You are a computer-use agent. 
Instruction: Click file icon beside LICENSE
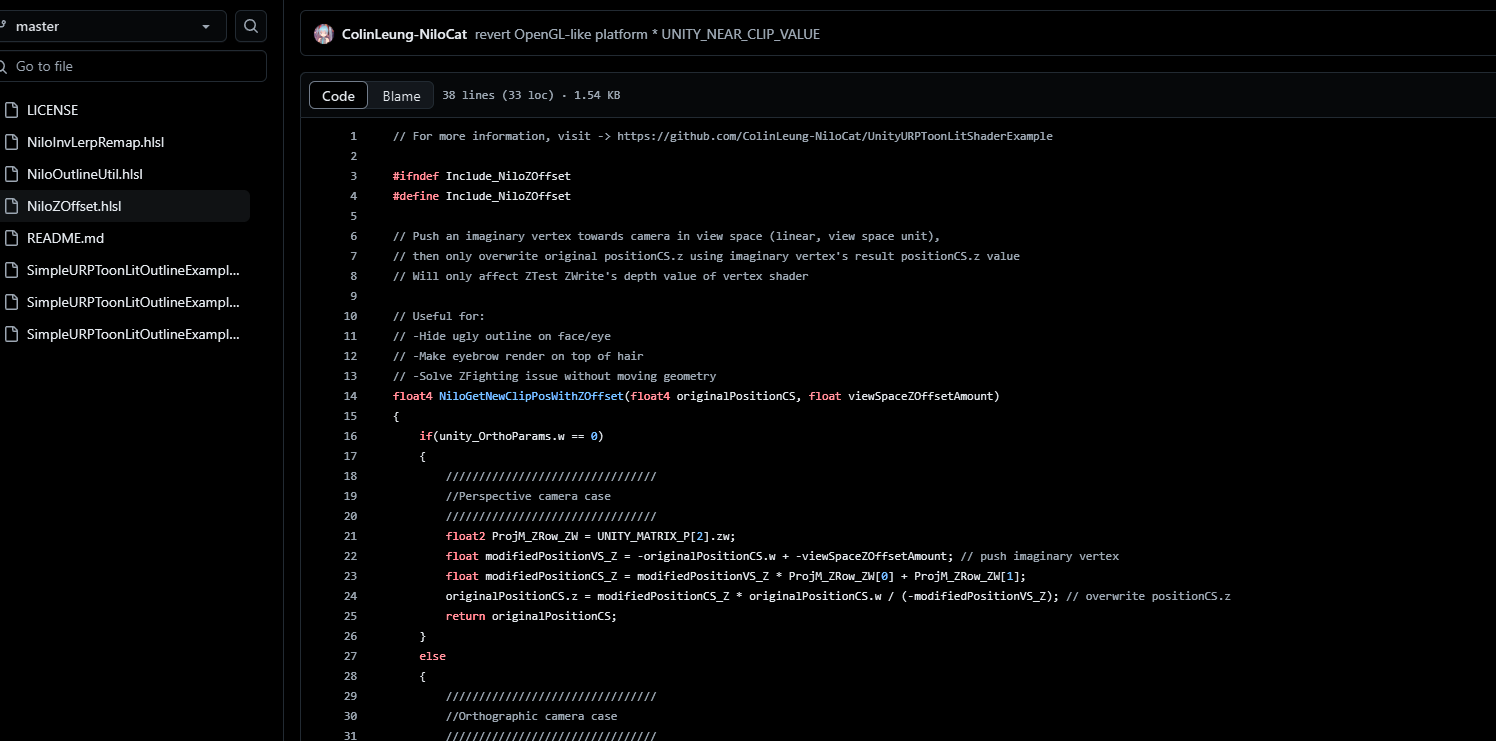point(12,110)
